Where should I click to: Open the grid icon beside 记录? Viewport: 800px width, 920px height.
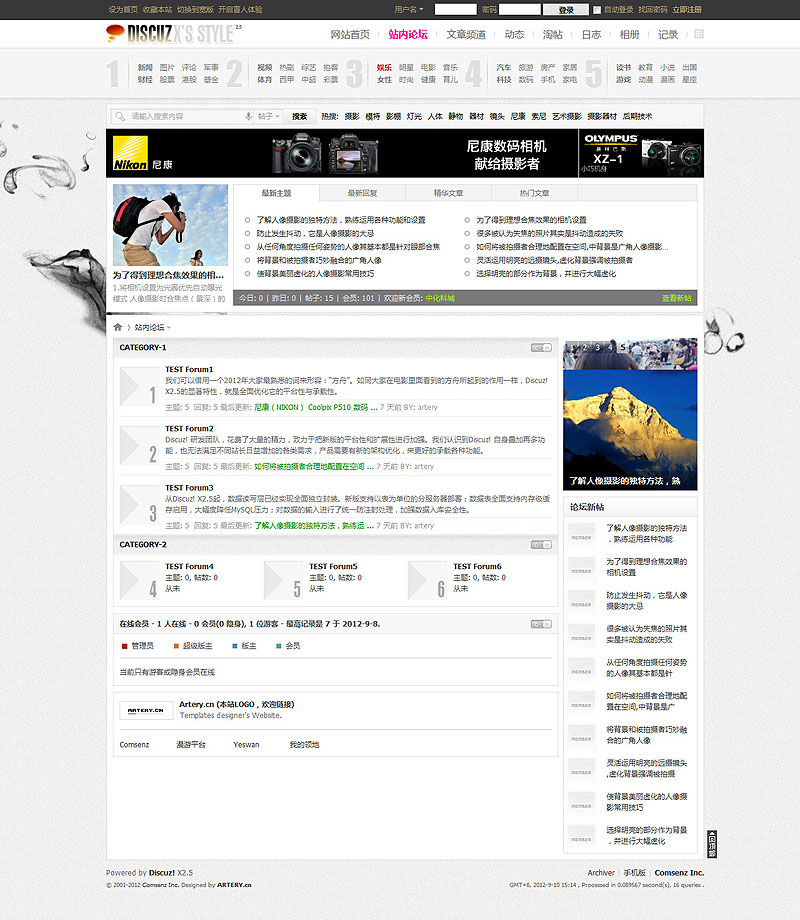pos(698,34)
